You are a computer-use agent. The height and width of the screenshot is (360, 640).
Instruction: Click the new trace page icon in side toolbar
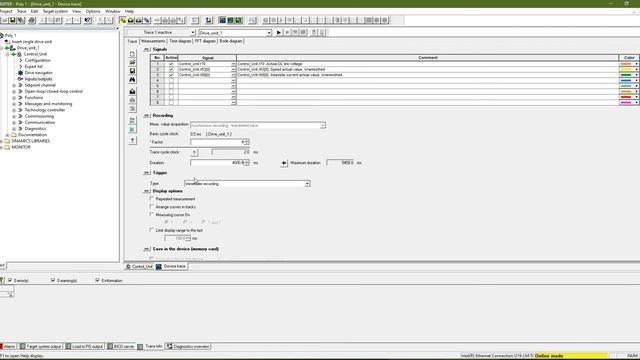tap(132, 54)
